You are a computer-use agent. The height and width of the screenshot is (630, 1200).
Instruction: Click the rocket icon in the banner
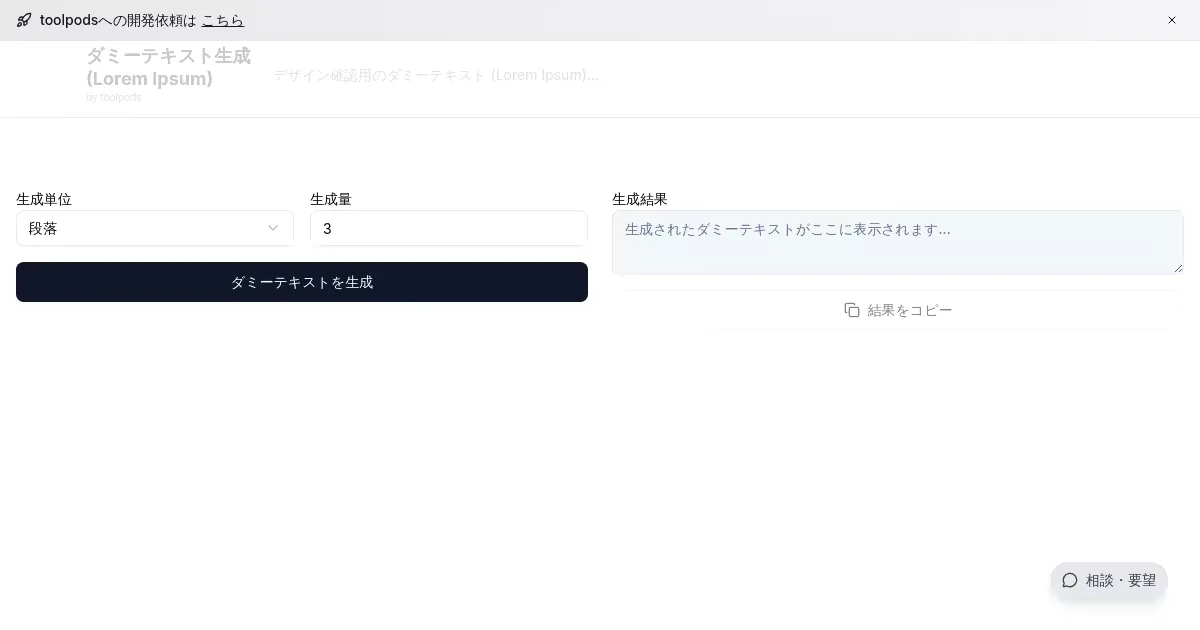[x=24, y=20]
